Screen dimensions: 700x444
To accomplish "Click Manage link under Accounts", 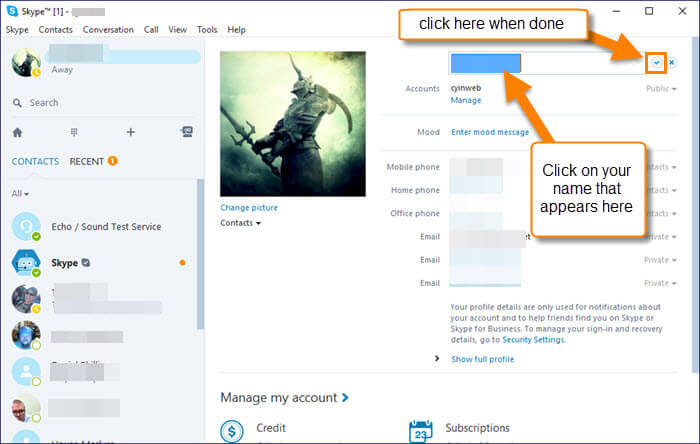I will point(466,100).
